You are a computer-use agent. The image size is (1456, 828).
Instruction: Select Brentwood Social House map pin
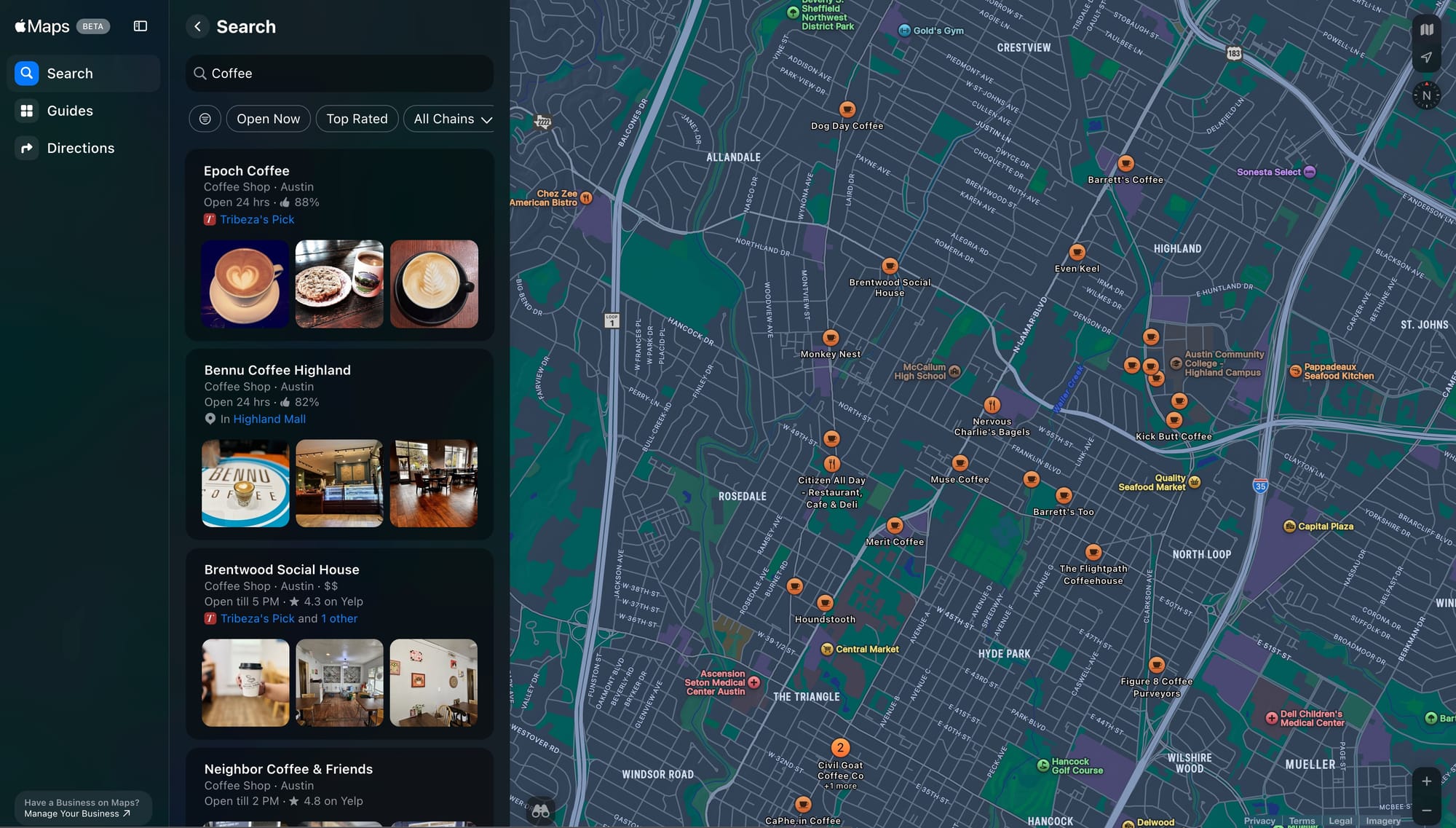click(x=890, y=266)
